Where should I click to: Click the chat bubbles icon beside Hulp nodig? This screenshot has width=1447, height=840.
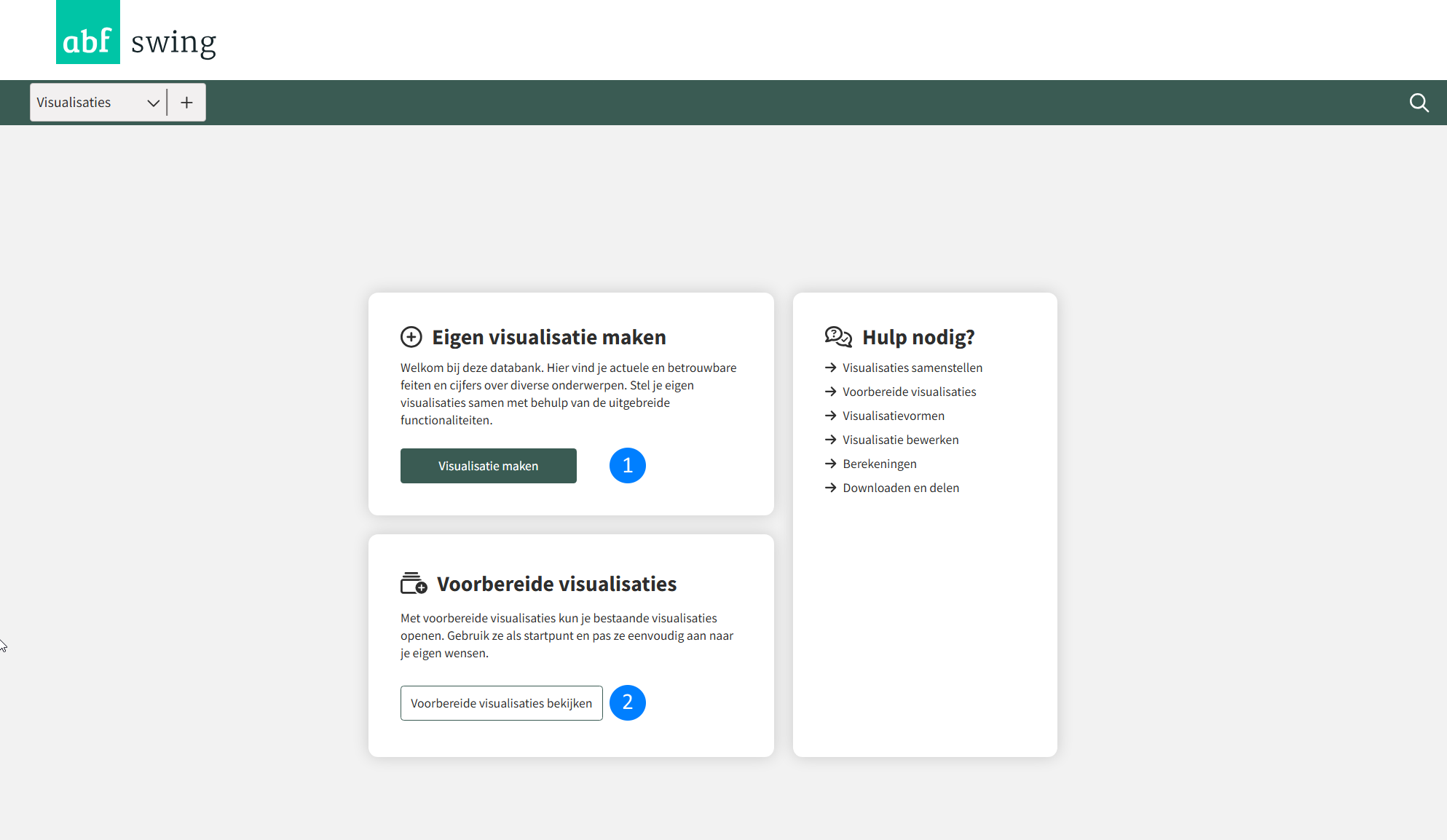coord(838,336)
